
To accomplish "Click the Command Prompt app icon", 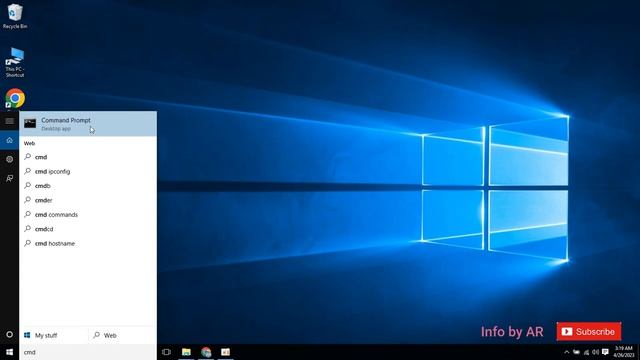I will [30, 123].
